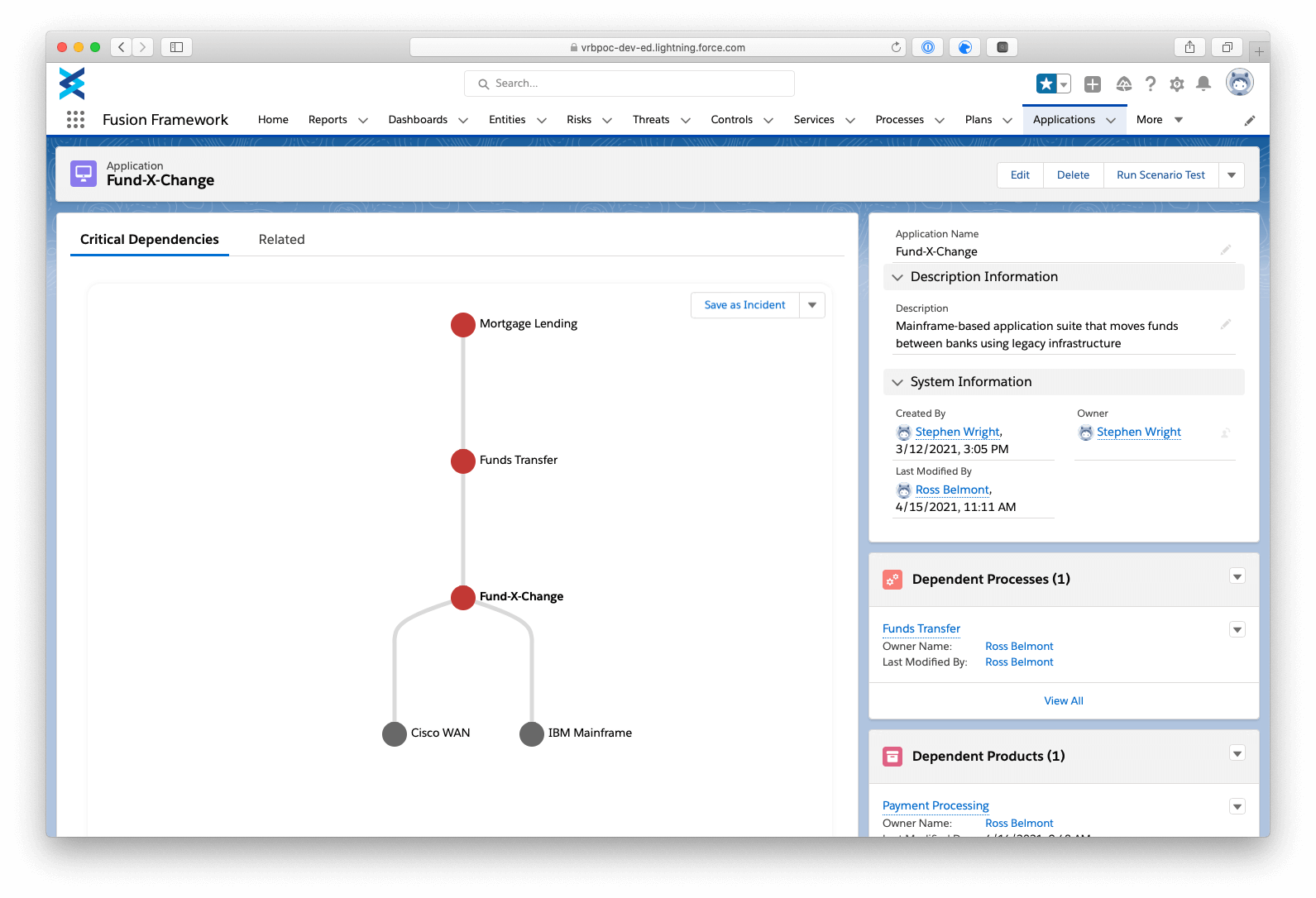Click the Salesforce Search field
This screenshot has width=1316, height=898.
(x=629, y=84)
